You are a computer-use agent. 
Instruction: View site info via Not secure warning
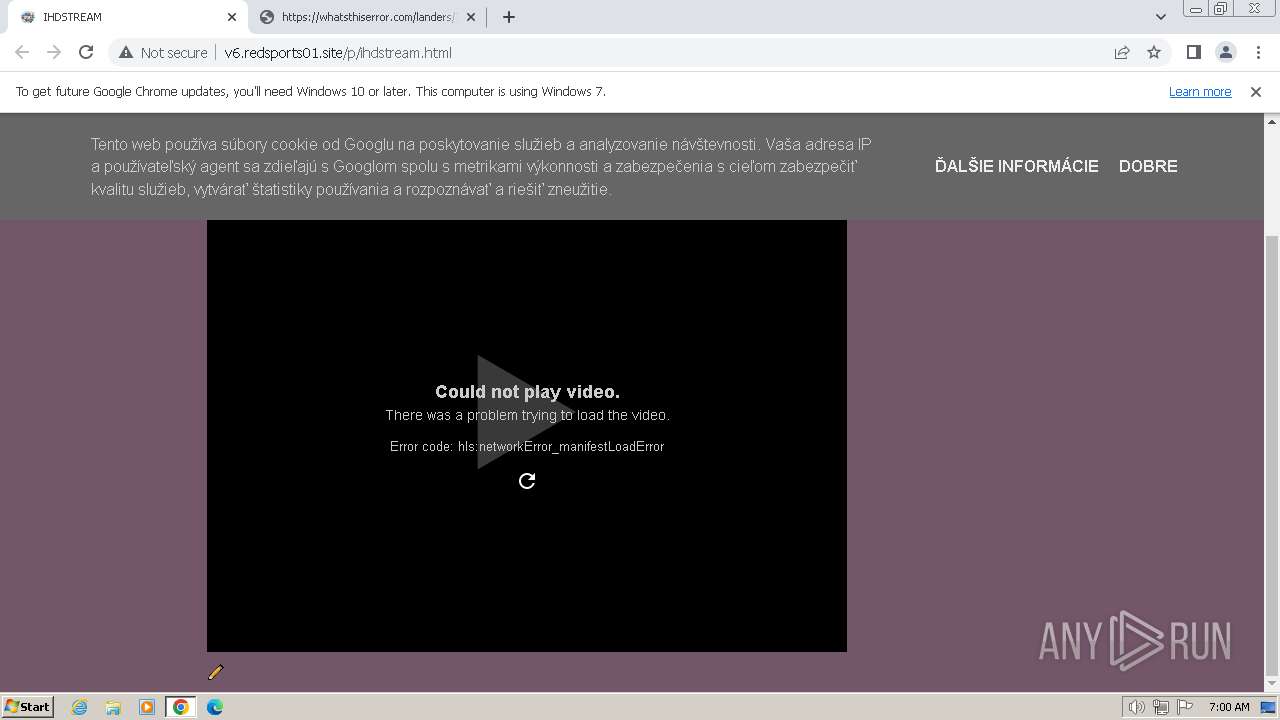(x=163, y=53)
